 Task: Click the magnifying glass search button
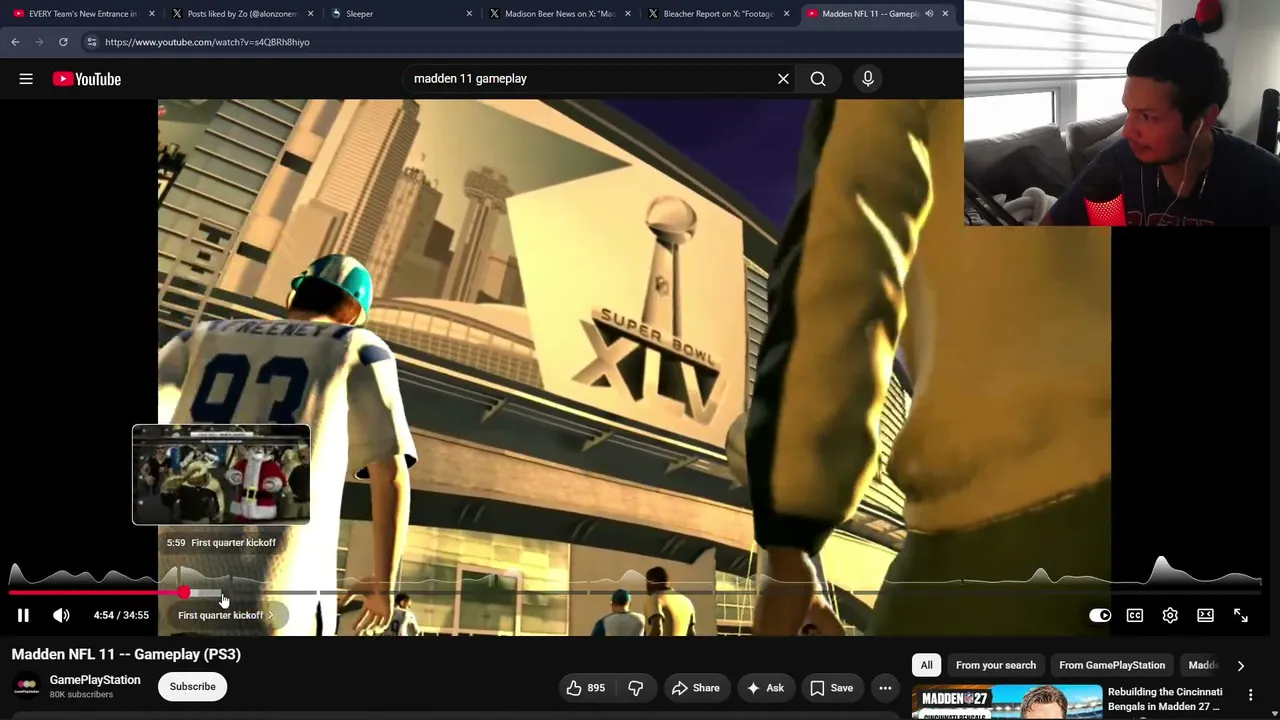tap(818, 79)
